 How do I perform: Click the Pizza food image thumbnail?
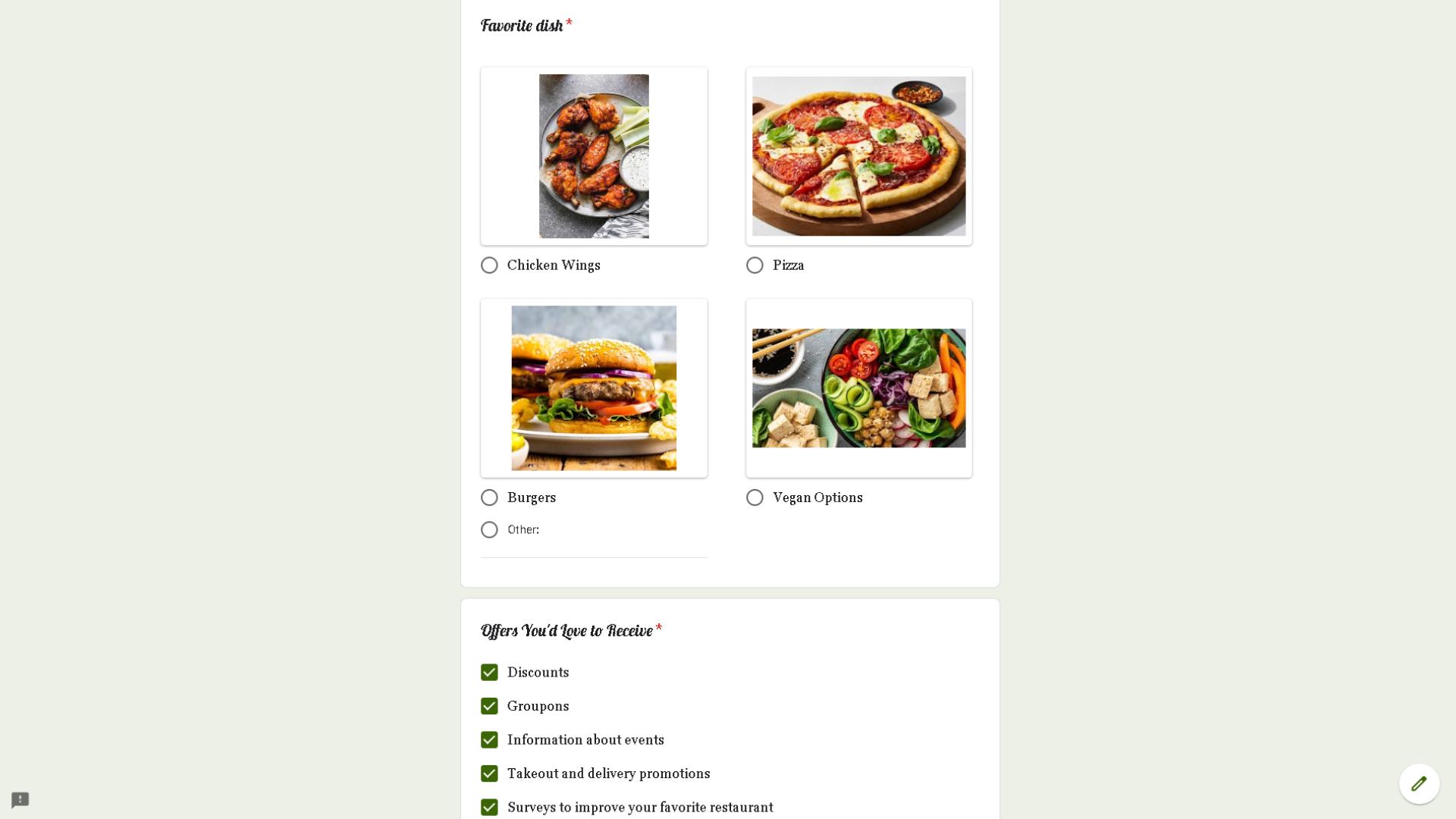pos(858,155)
